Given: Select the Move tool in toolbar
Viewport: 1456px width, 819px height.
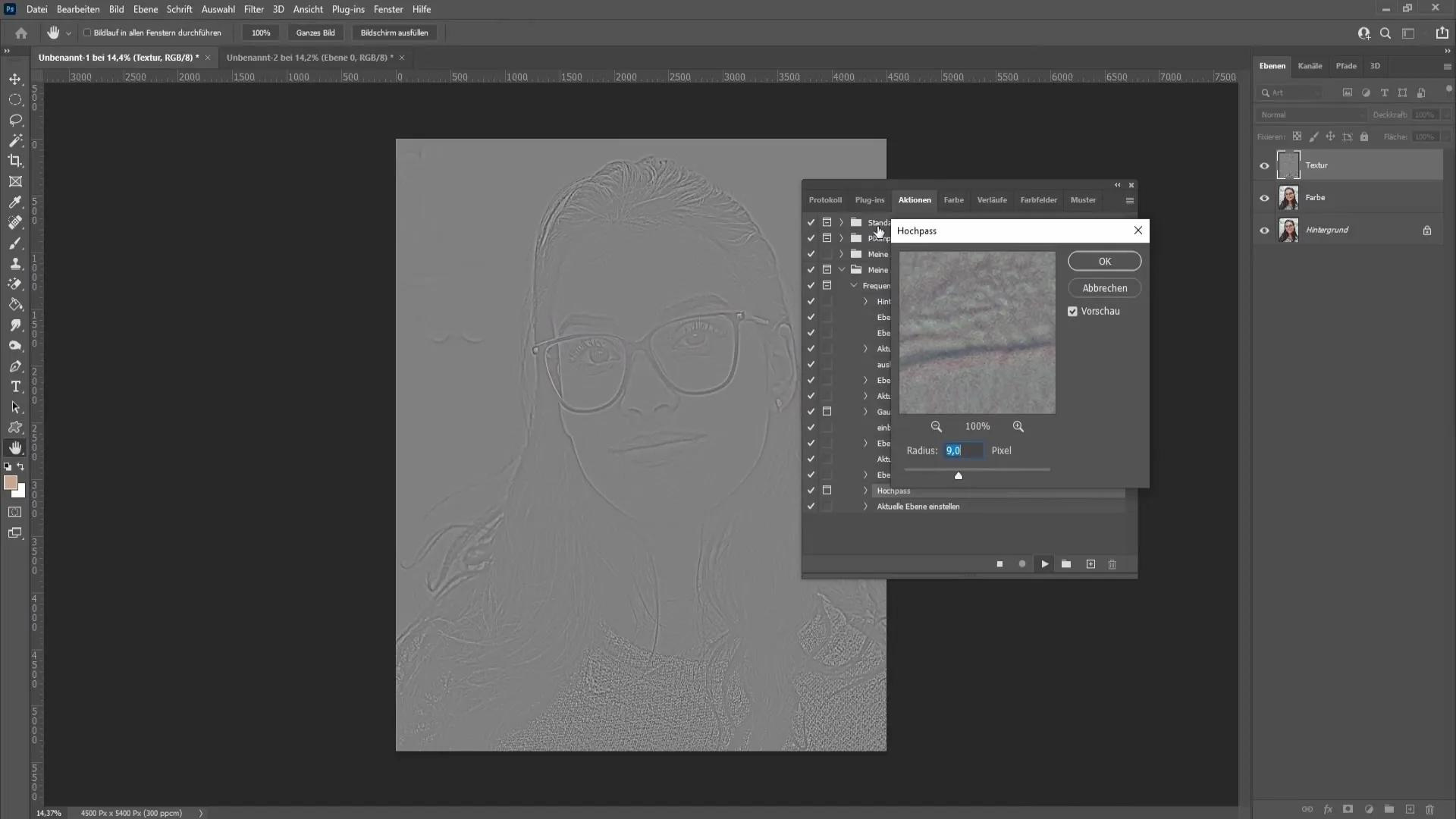Looking at the screenshot, I should click(x=15, y=79).
